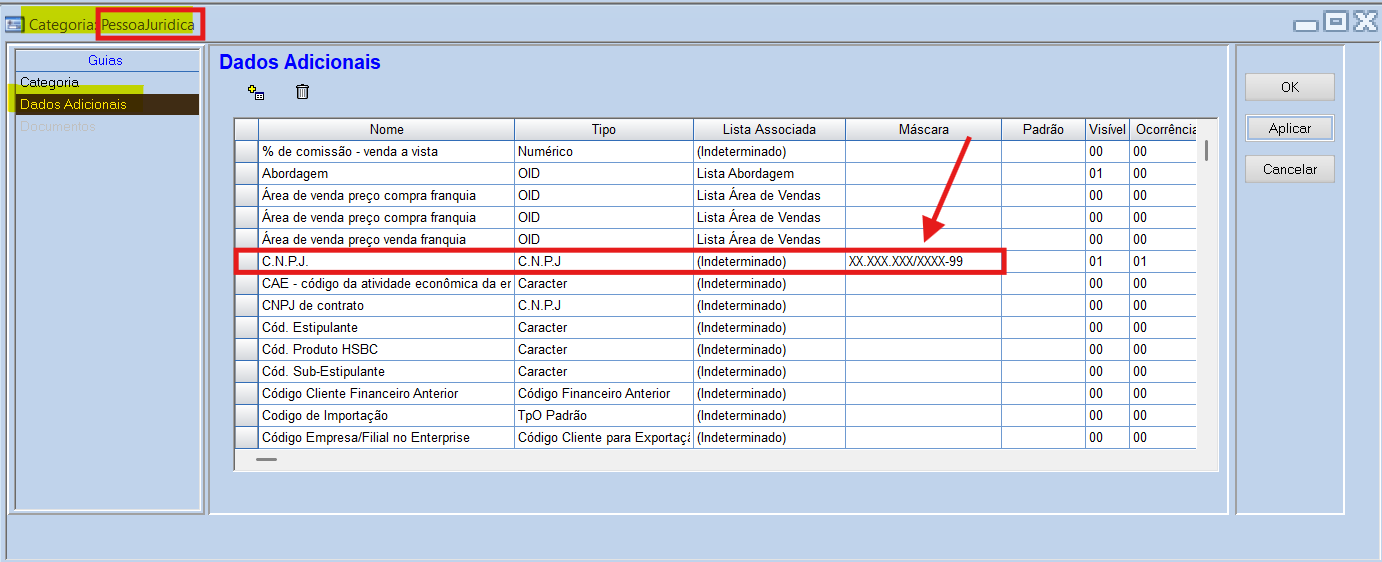The height and width of the screenshot is (562, 1382).
Task: Select '% de comissão - venda a vista' row name
Action: pyautogui.click(x=386, y=151)
